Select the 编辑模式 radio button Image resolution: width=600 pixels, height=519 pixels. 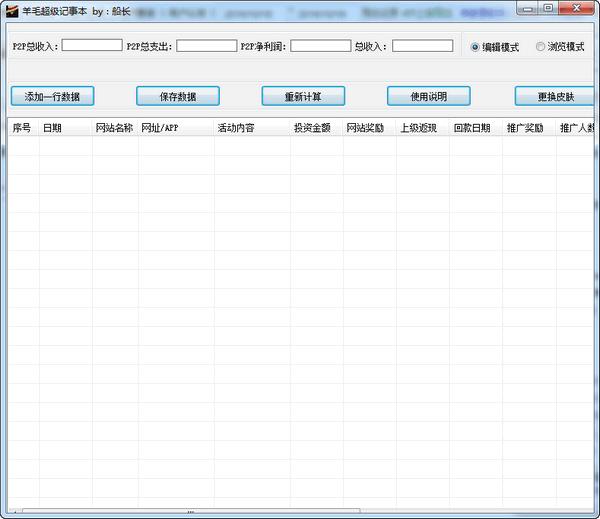(x=475, y=47)
